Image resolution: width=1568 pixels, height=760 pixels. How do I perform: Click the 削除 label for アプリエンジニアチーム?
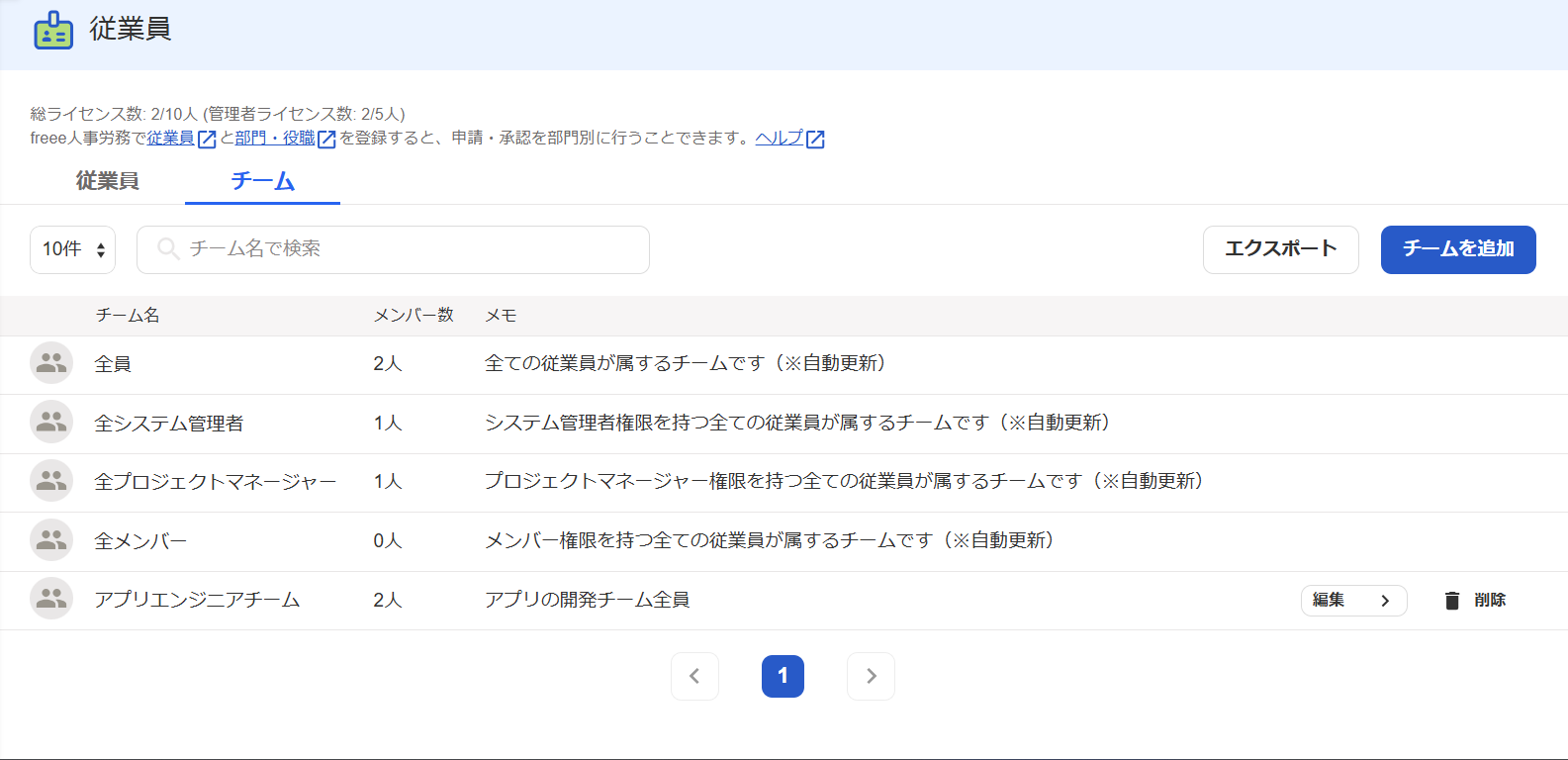(1489, 600)
